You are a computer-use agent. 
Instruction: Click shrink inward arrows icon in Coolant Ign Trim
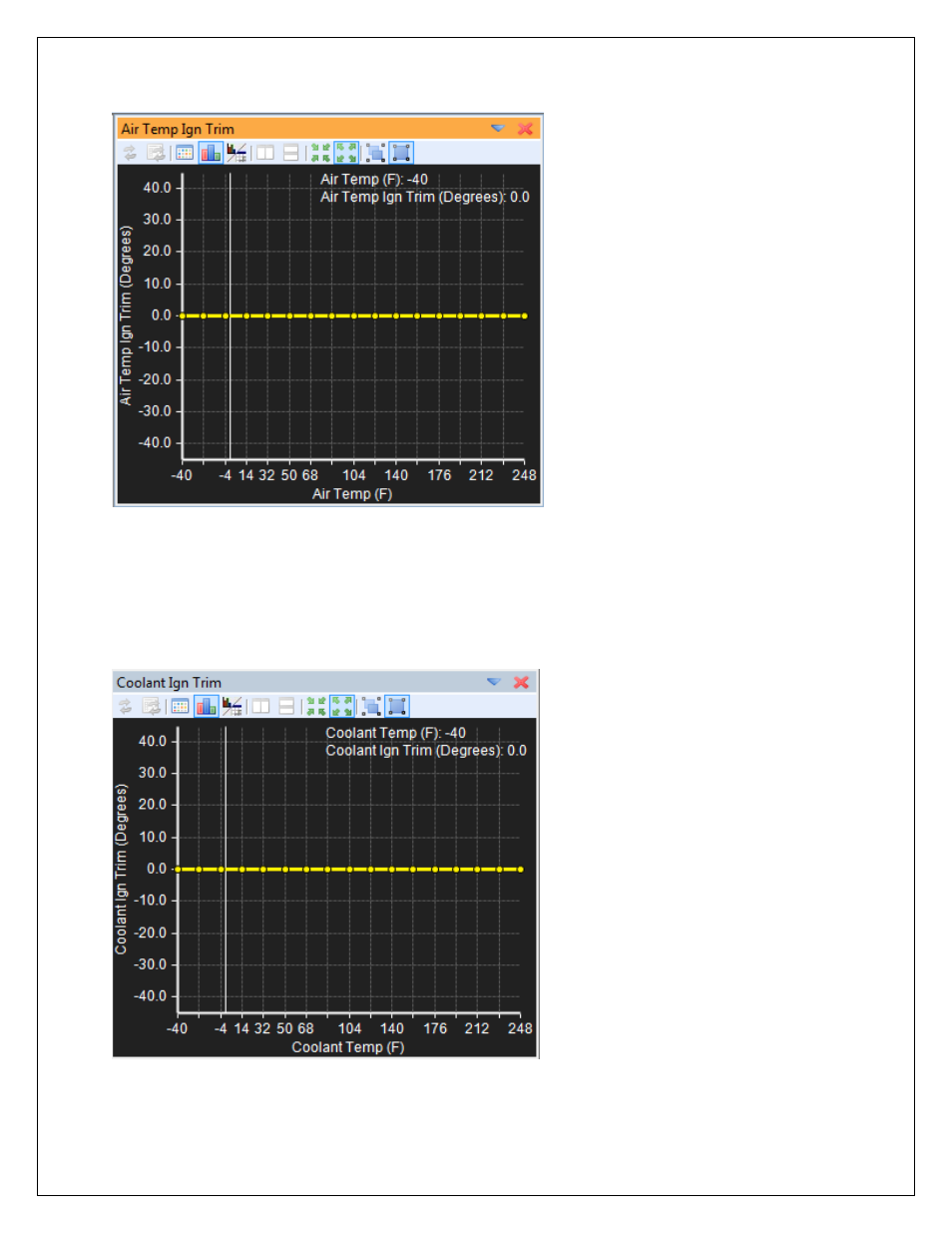pos(316,706)
